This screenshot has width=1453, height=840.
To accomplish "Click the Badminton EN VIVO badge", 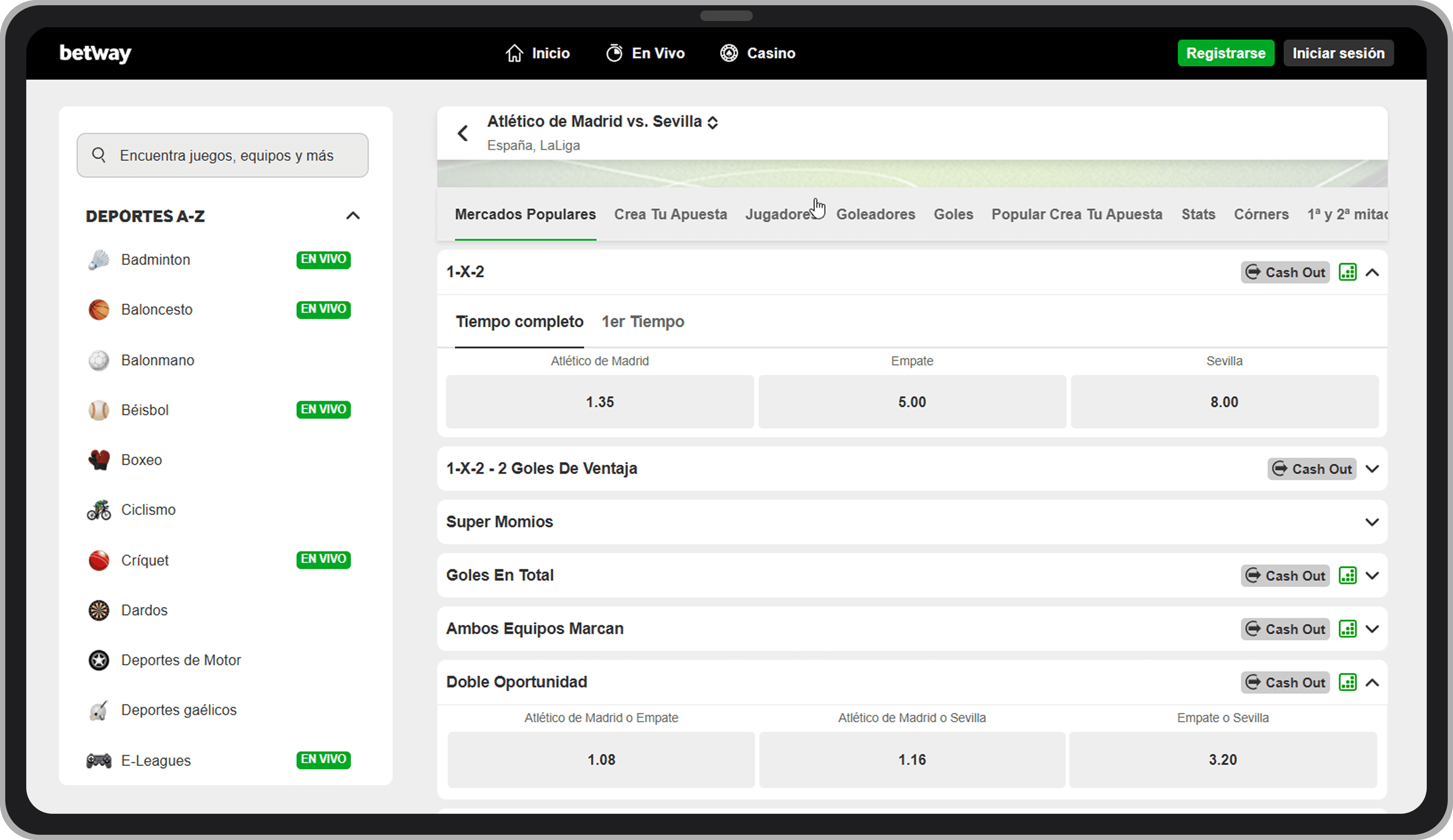I will click(323, 259).
